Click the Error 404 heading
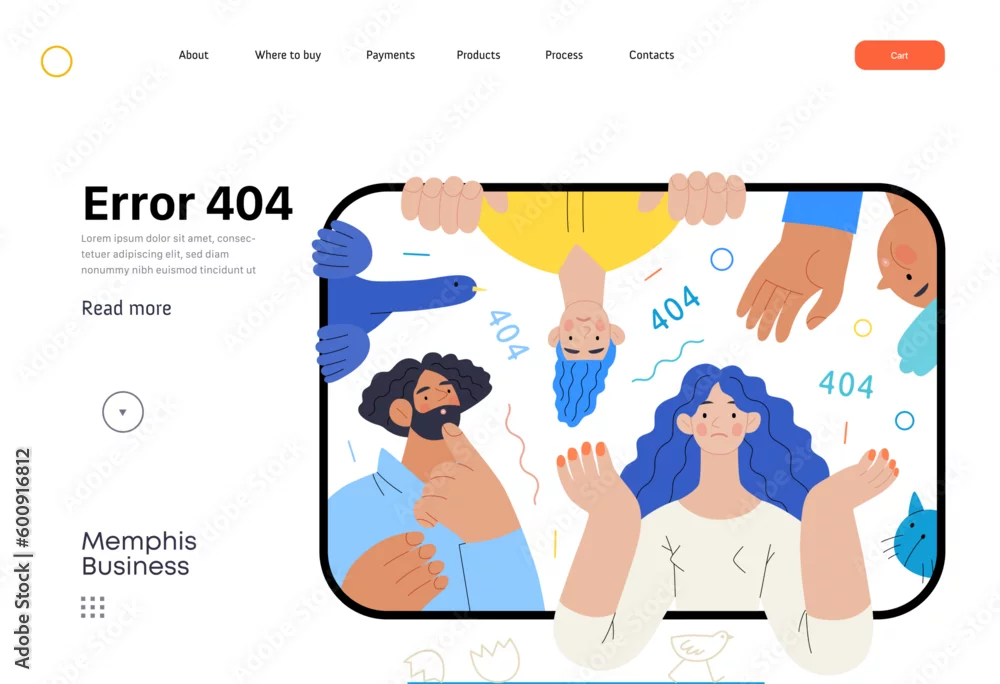The width and height of the screenshot is (1000, 684). click(188, 203)
